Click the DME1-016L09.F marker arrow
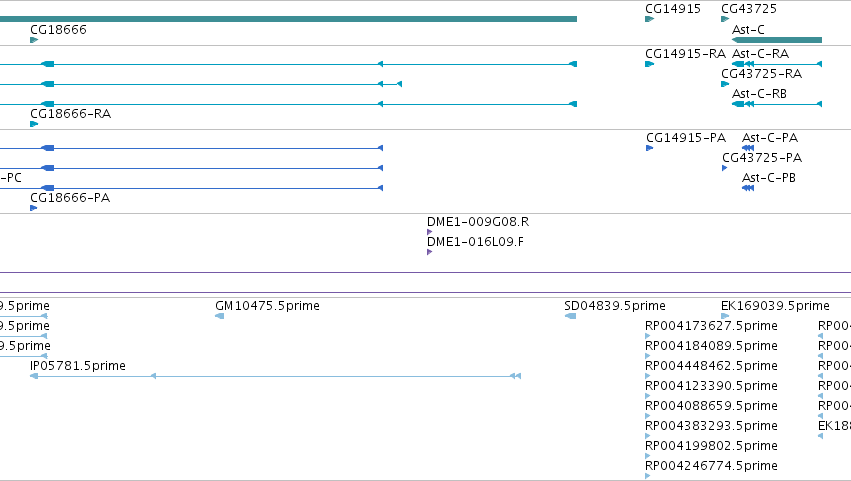 pos(429,252)
